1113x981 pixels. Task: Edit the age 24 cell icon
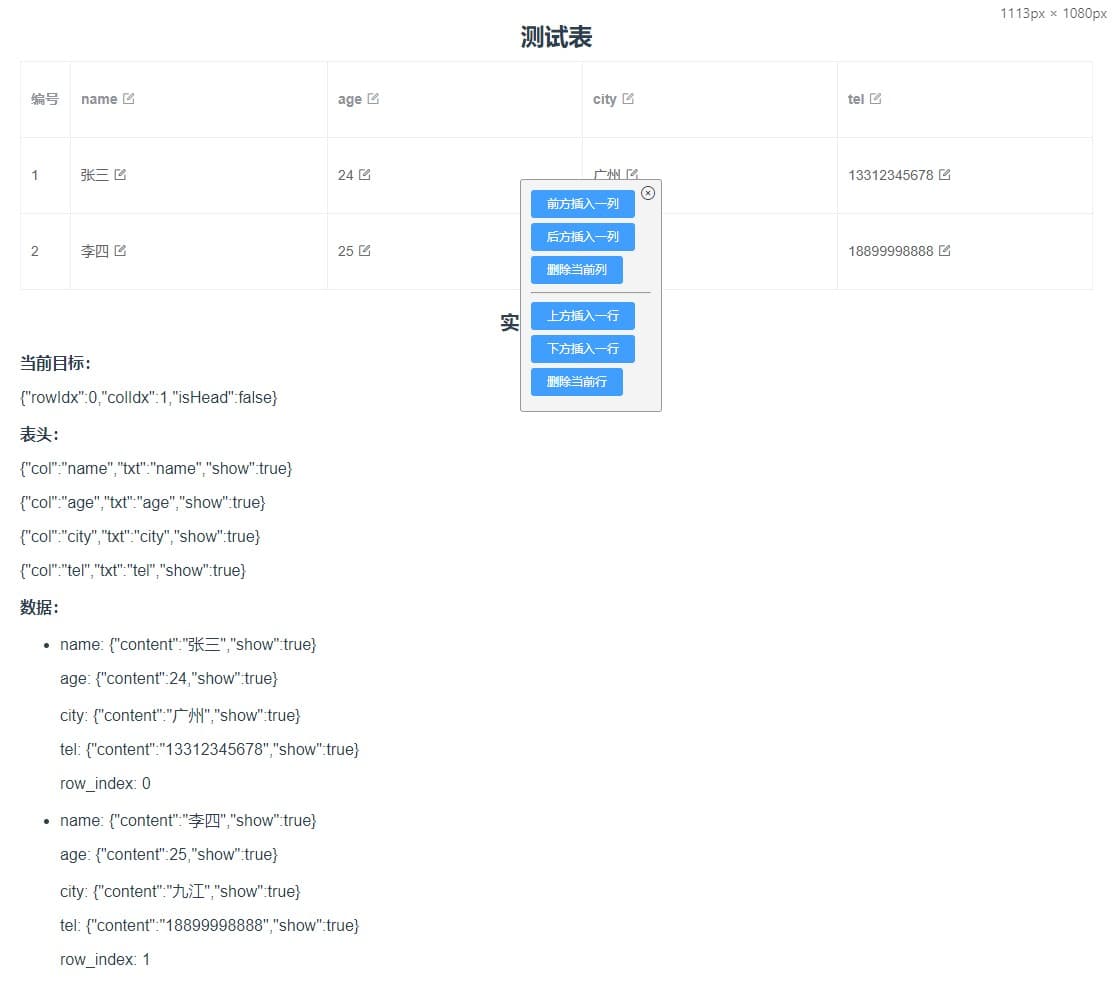pos(365,175)
